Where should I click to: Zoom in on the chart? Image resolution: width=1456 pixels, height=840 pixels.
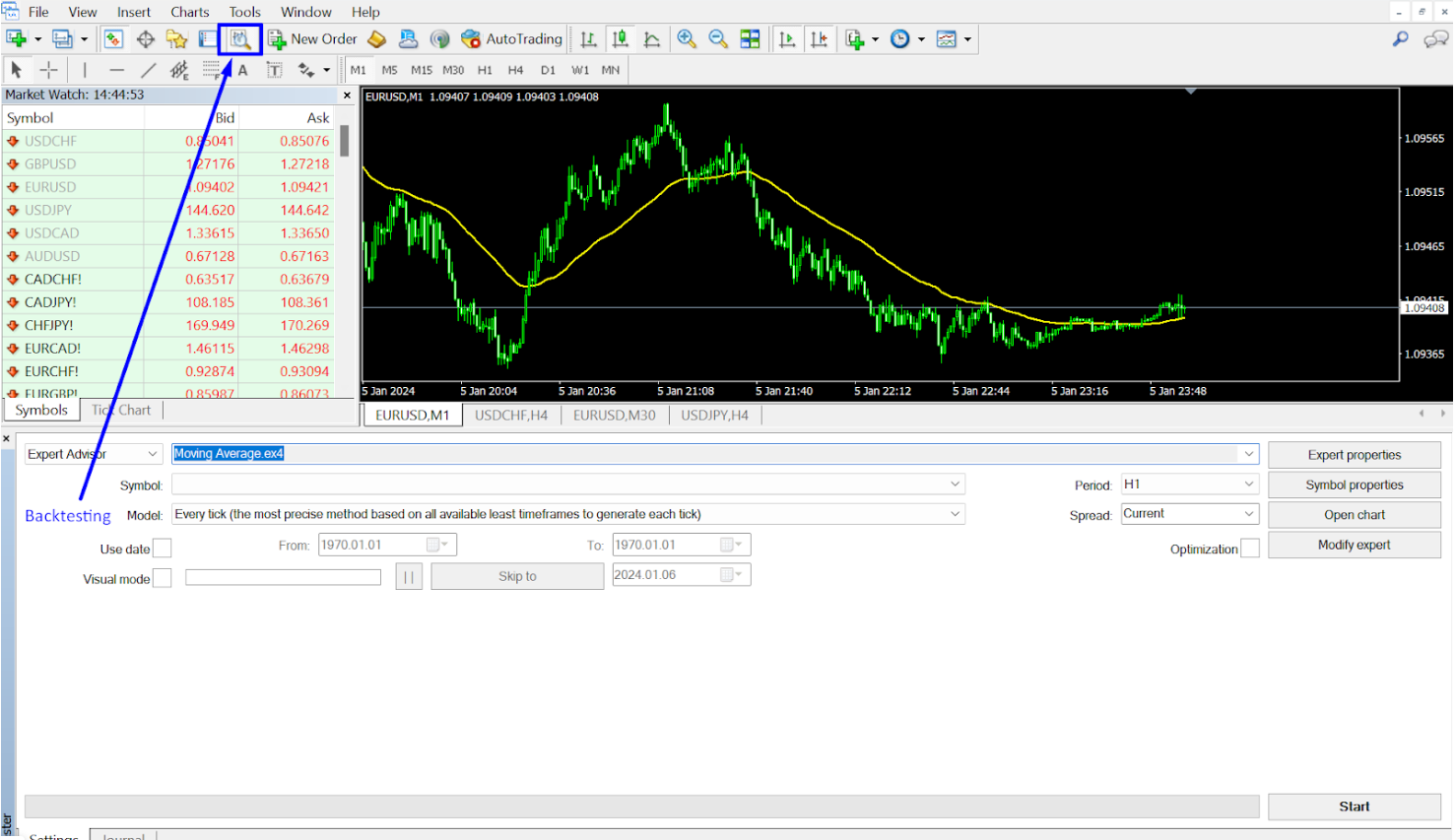coord(687,39)
